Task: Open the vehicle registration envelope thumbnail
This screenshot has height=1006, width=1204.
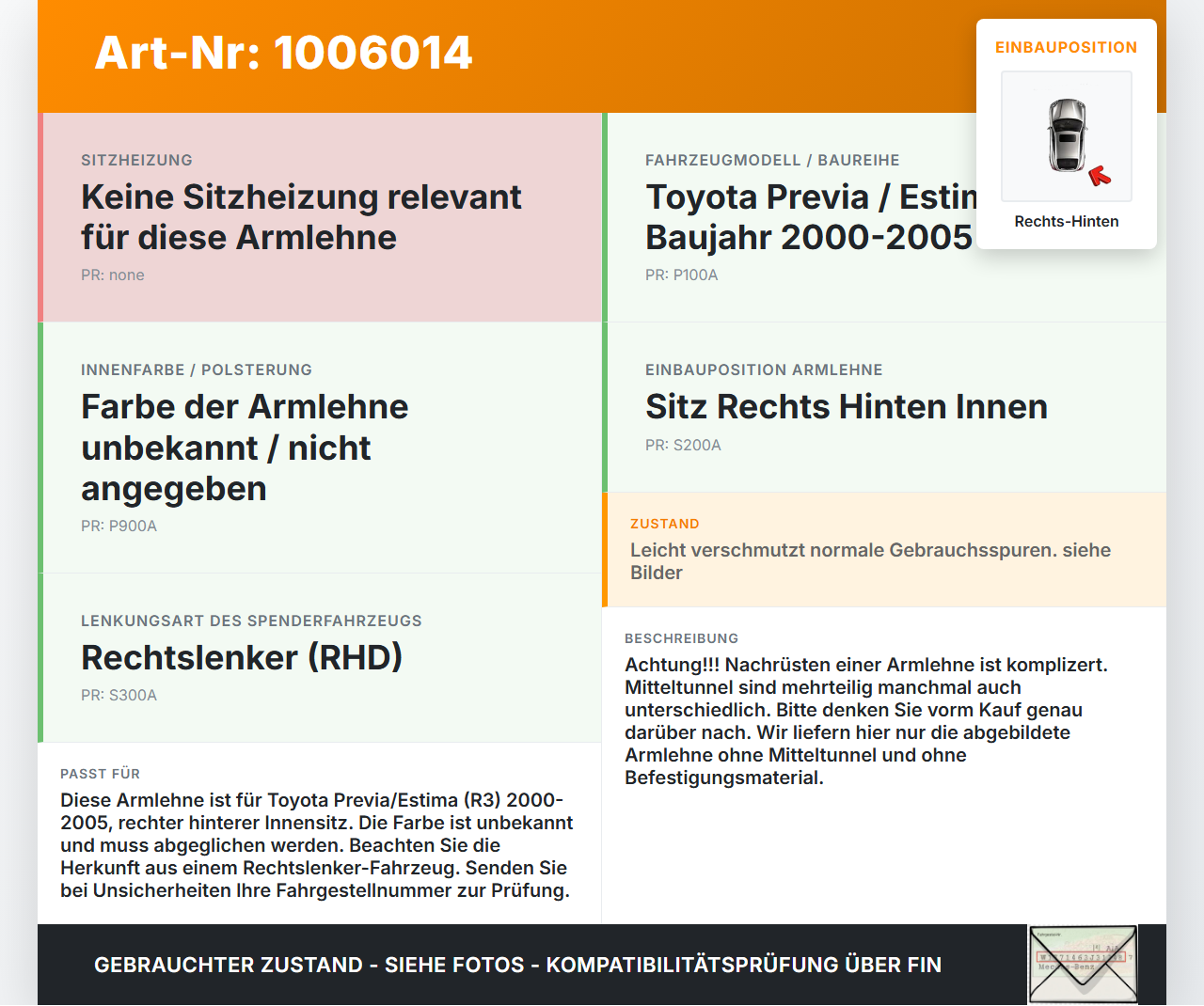Action: pos(1083,965)
